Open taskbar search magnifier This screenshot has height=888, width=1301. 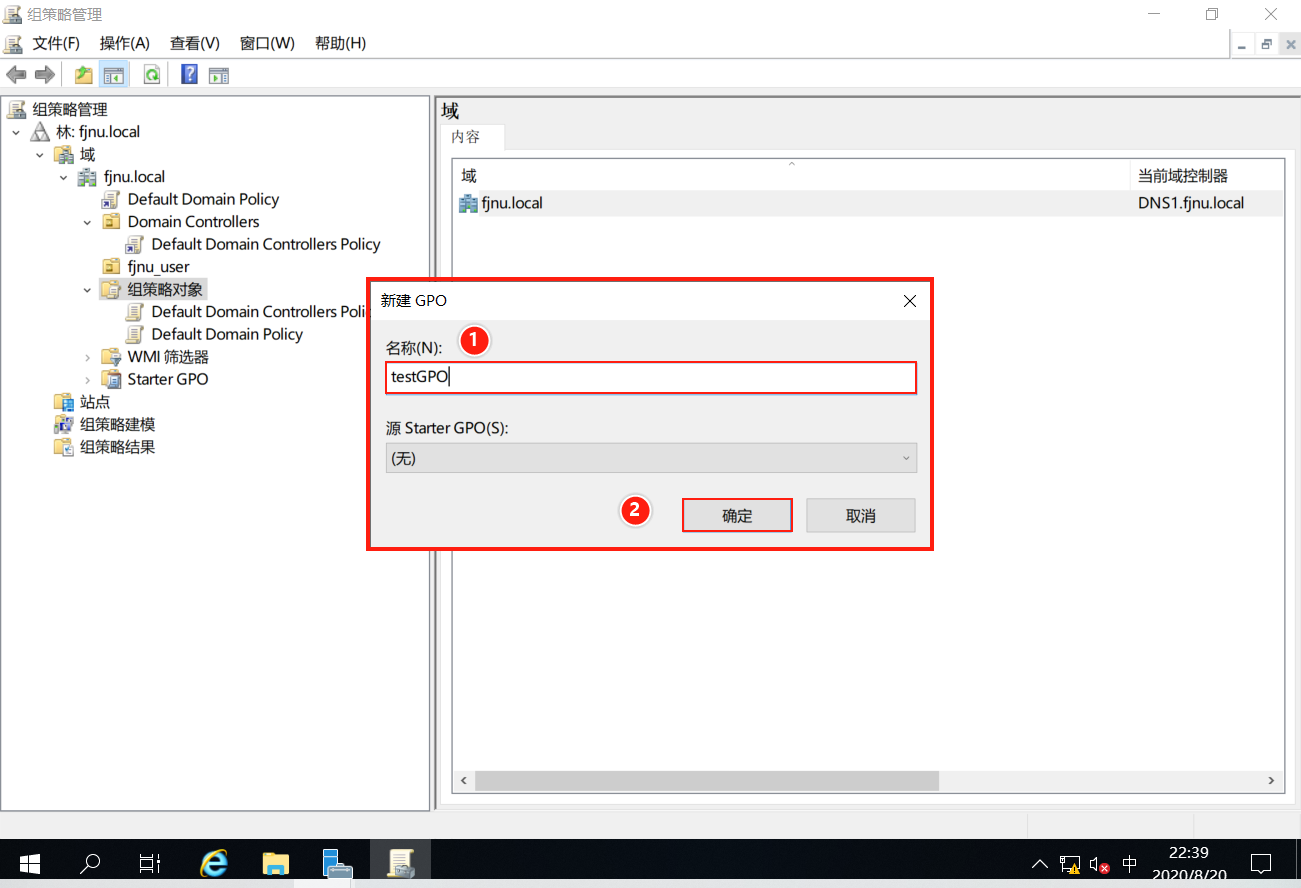click(90, 863)
